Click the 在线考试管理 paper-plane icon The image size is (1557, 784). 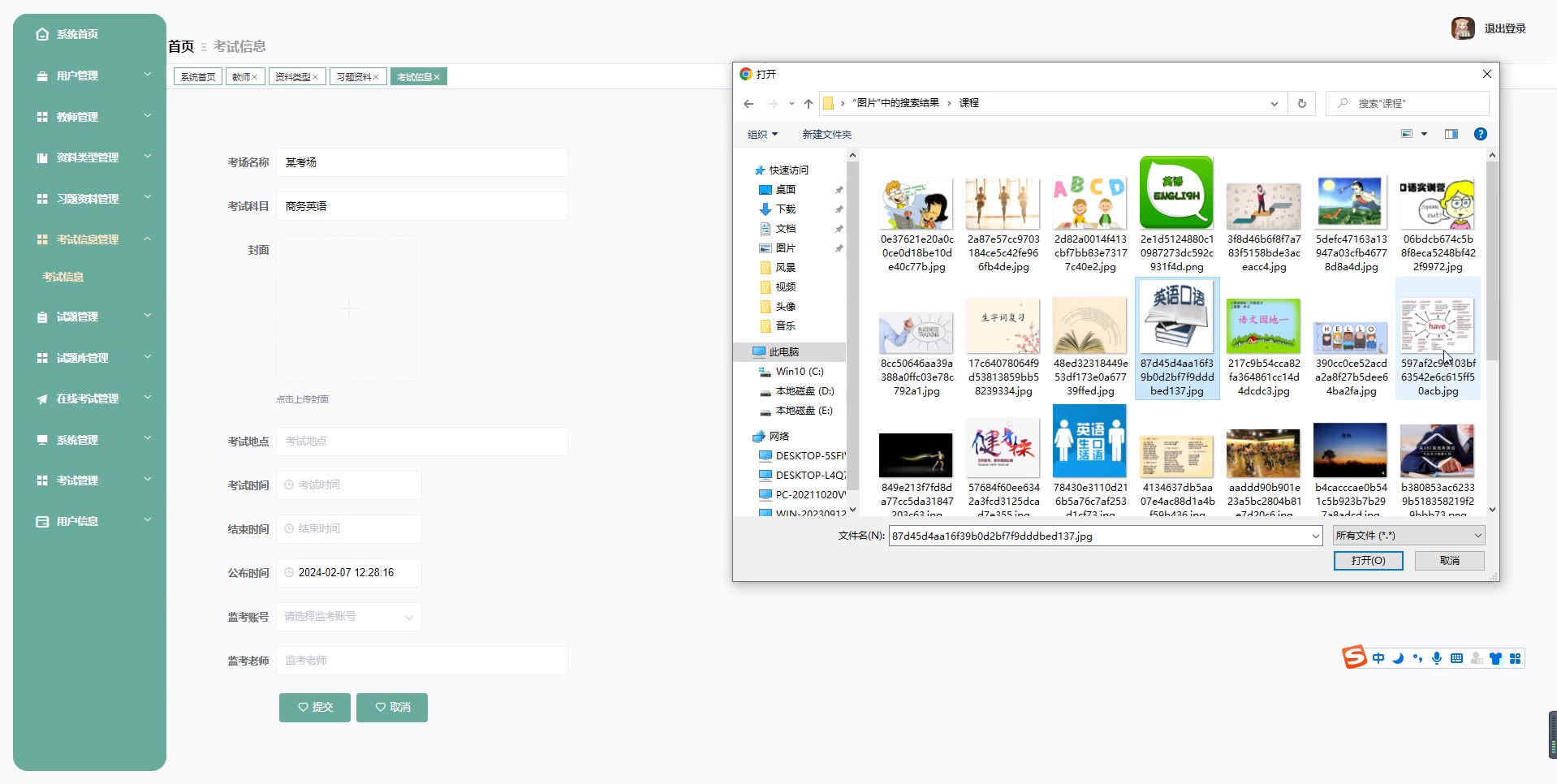[42, 398]
